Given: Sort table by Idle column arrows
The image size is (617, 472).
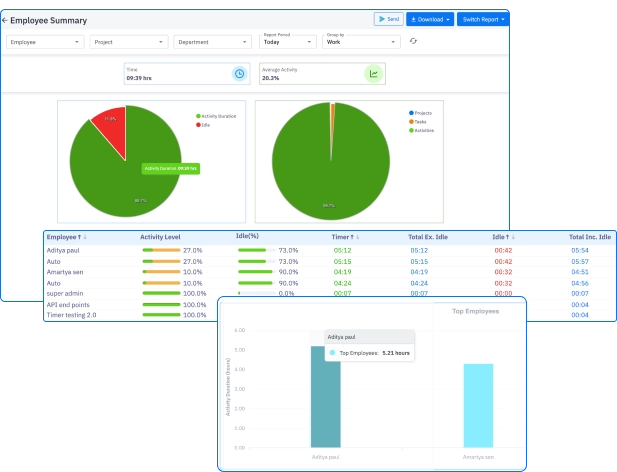Looking at the screenshot, I should tap(506, 237).
